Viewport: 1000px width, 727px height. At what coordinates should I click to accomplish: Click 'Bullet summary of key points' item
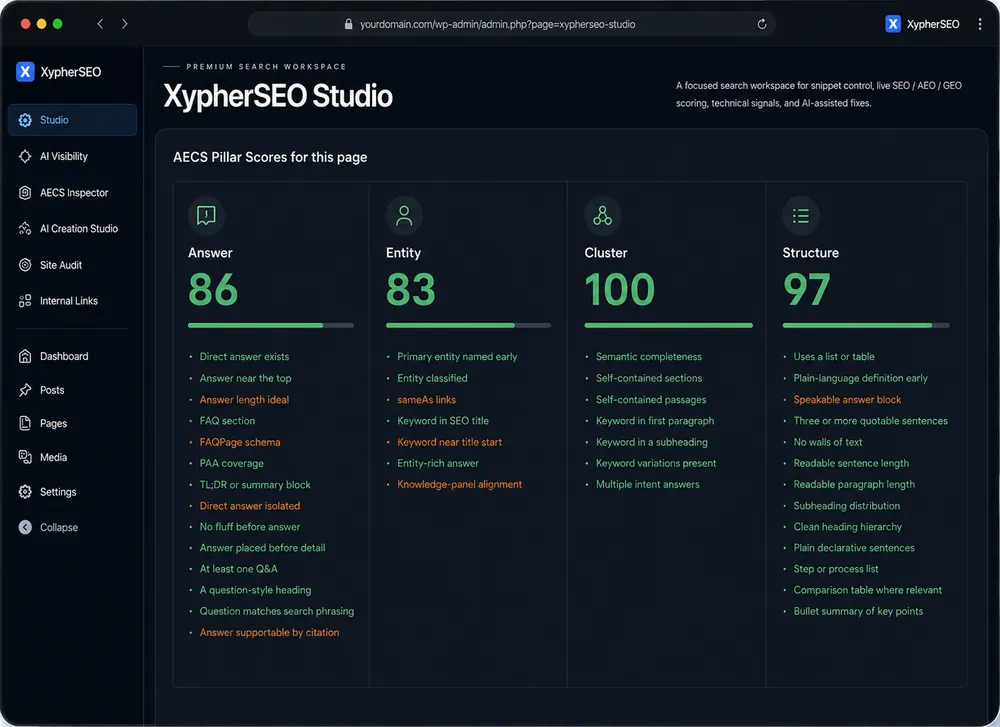click(x=858, y=611)
